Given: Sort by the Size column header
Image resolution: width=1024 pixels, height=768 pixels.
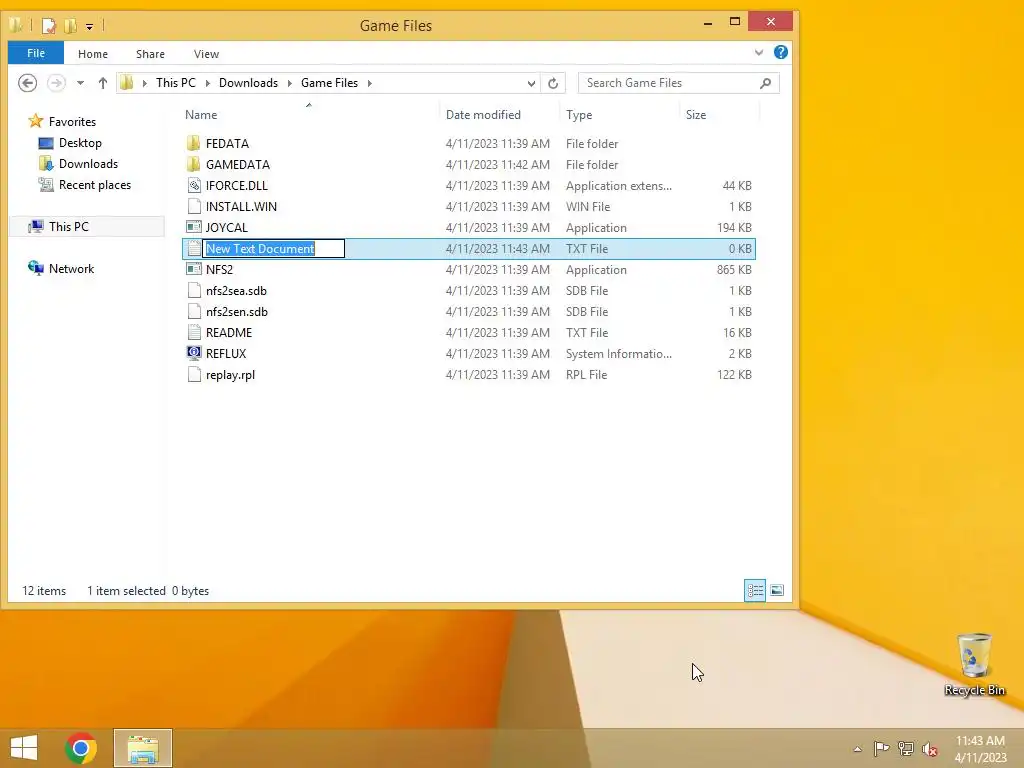Looking at the screenshot, I should [696, 114].
